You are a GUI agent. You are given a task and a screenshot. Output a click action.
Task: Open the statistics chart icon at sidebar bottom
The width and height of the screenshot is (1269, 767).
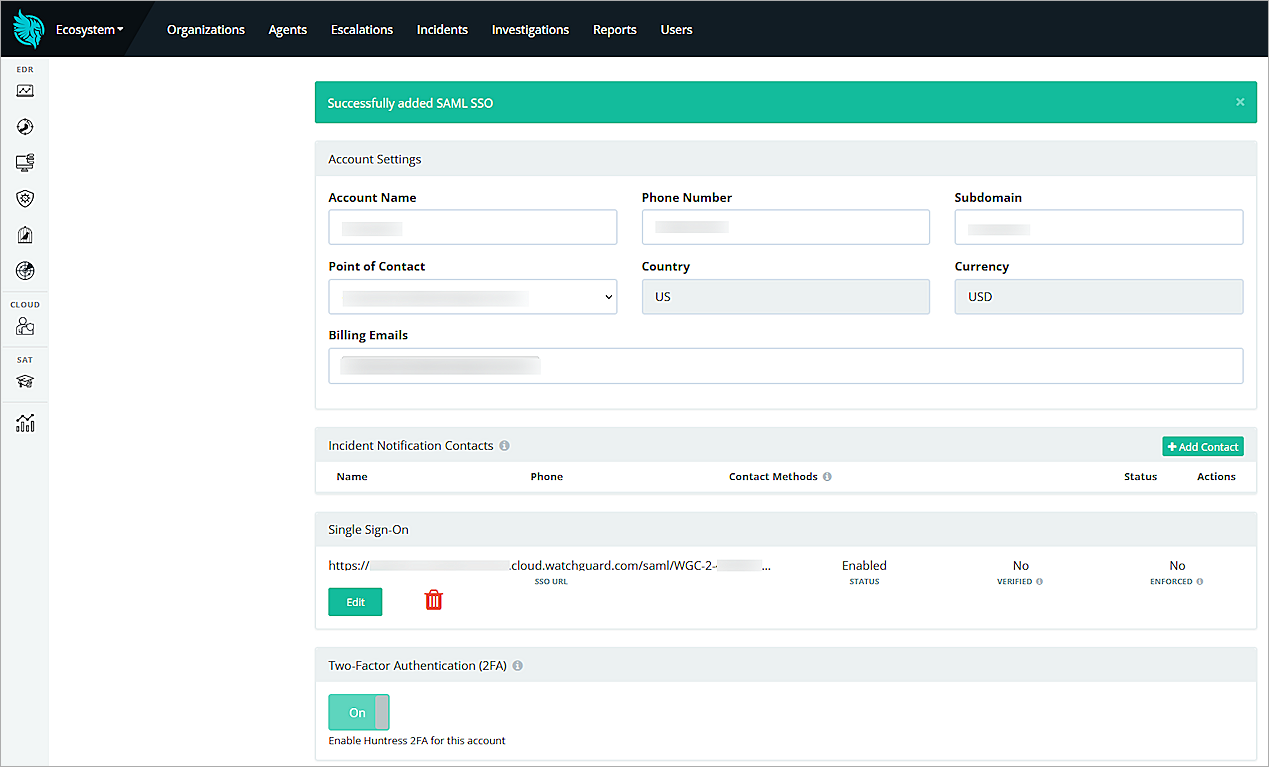coord(25,422)
